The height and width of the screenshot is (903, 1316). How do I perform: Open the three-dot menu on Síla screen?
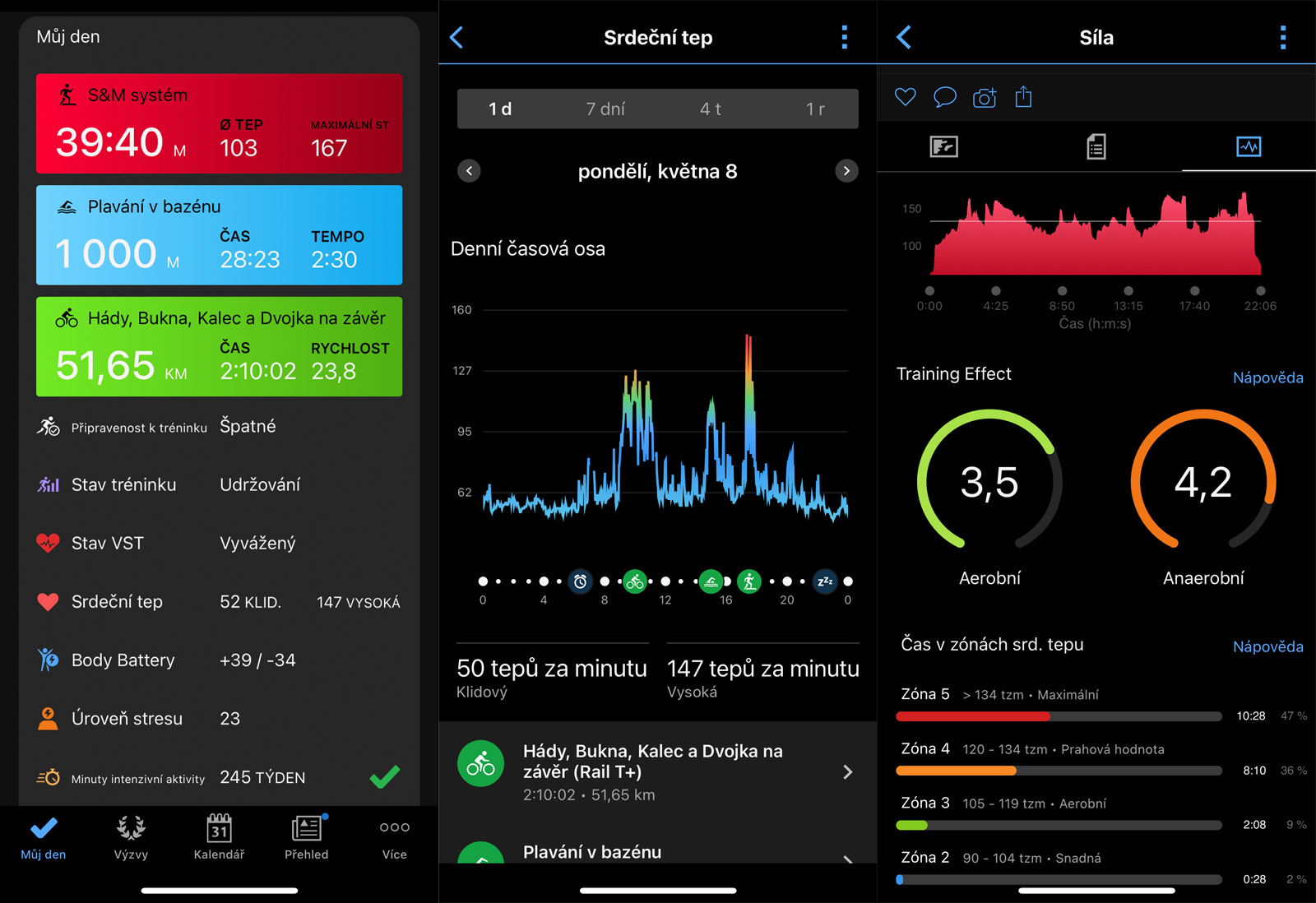[1283, 37]
